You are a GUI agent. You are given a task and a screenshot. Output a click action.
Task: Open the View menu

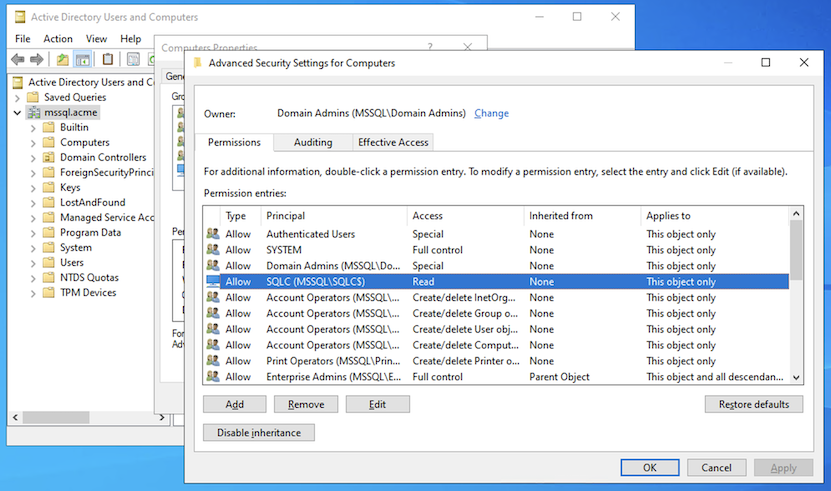point(96,39)
